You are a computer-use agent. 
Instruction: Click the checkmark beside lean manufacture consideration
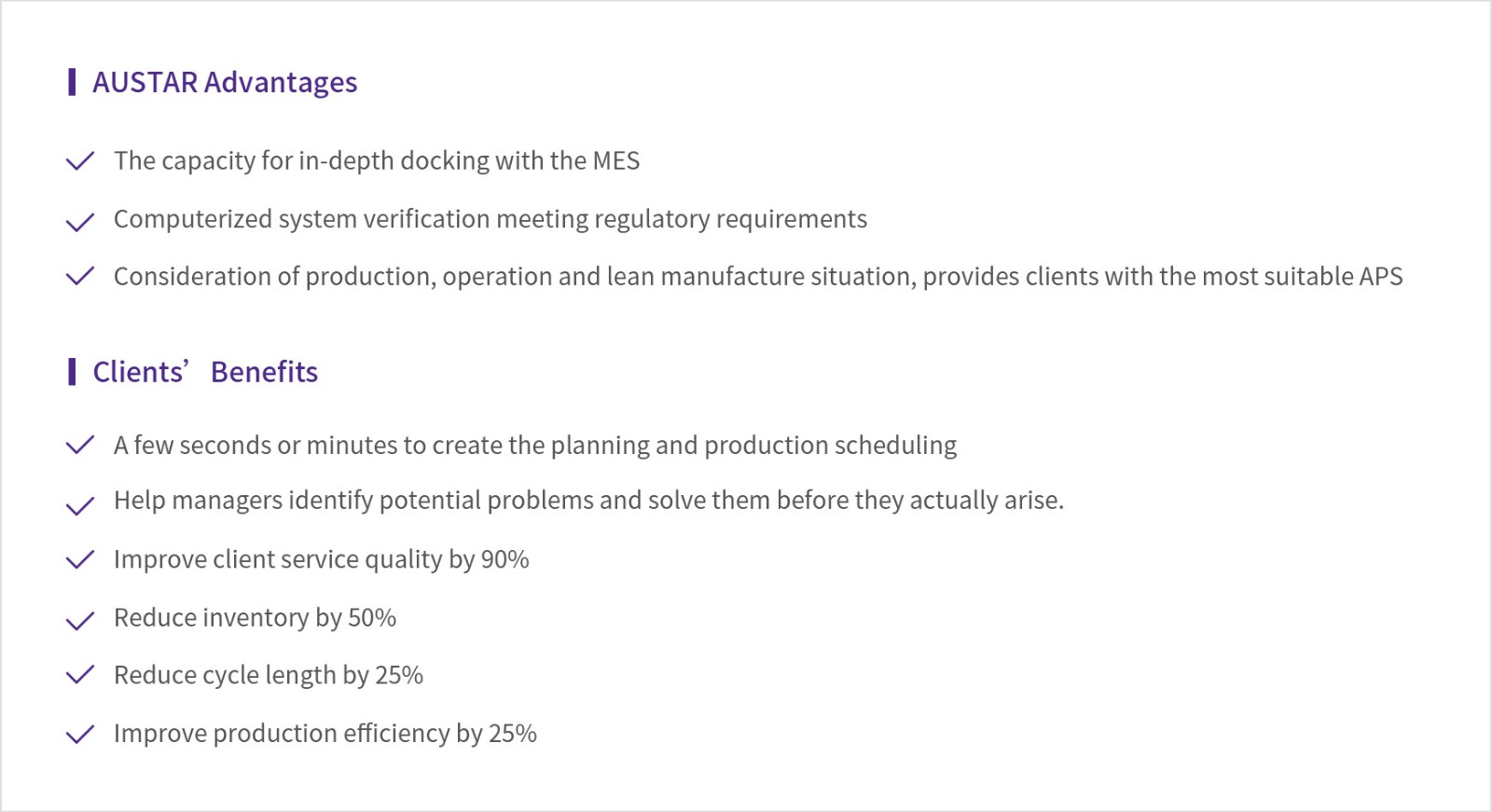click(x=80, y=276)
